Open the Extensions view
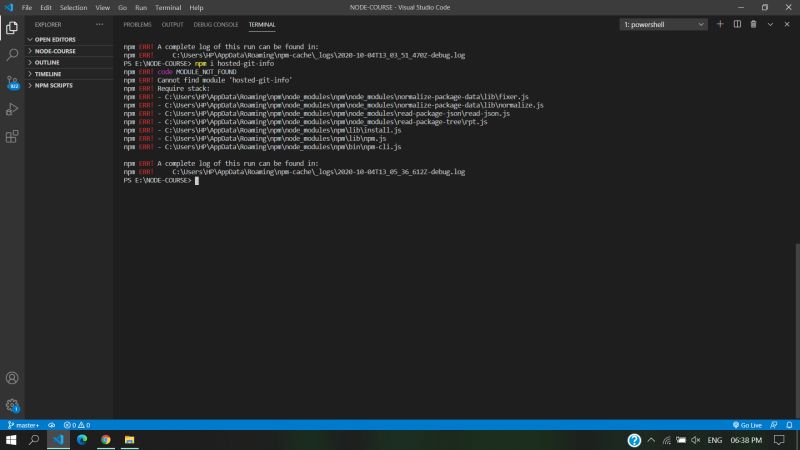 coord(12,136)
